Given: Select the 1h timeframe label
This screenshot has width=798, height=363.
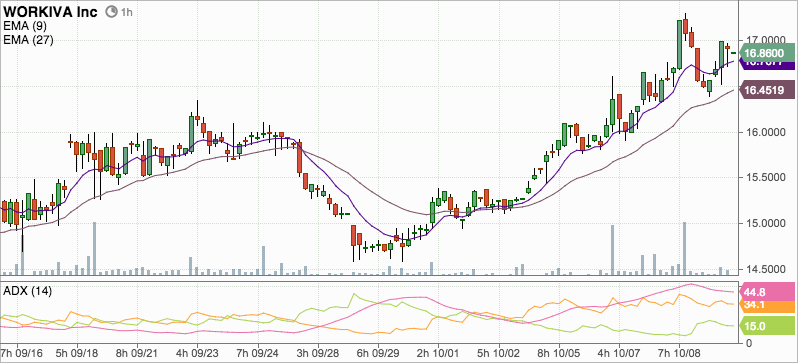Looking at the screenshot, I should coord(126,12).
